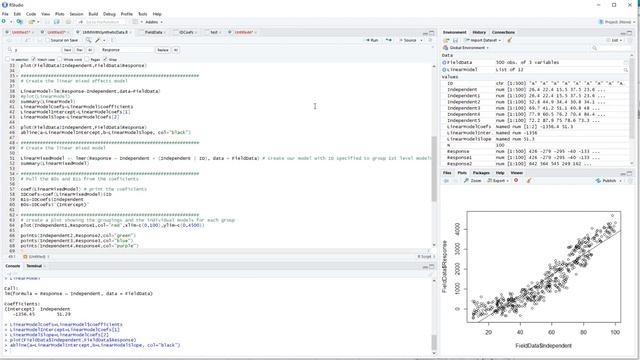Remove current plot with the red X icon
Viewport: 640px width, 360px height.
516,180
